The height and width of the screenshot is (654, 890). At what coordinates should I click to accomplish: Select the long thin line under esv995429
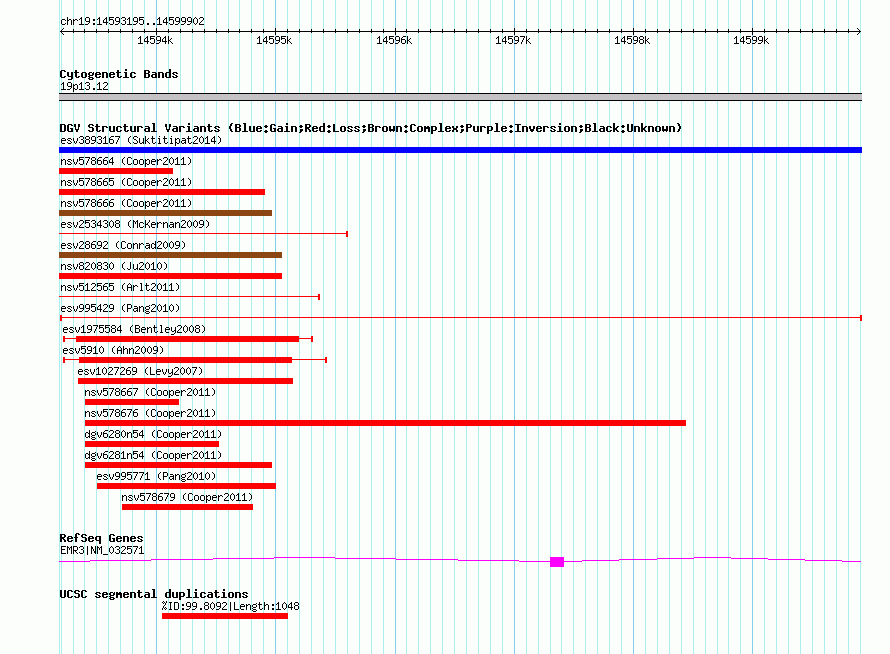click(x=460, y=318)
